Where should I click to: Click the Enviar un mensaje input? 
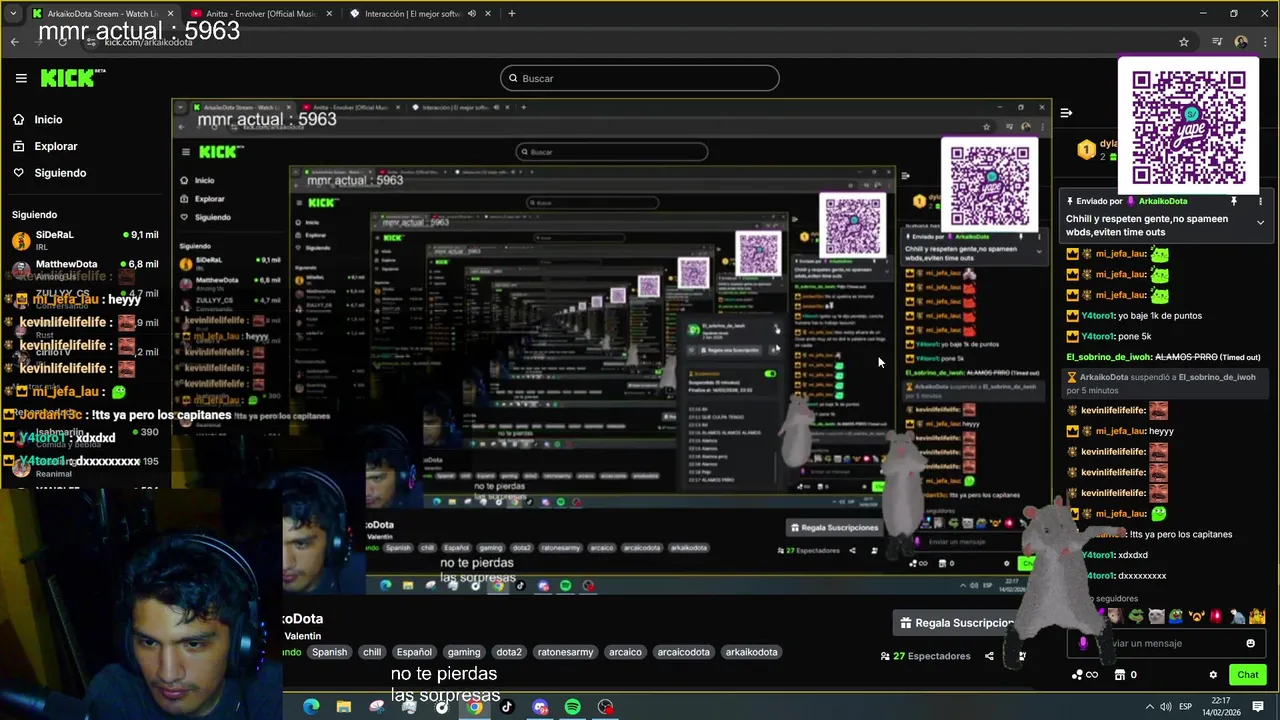coord(1165,643)
